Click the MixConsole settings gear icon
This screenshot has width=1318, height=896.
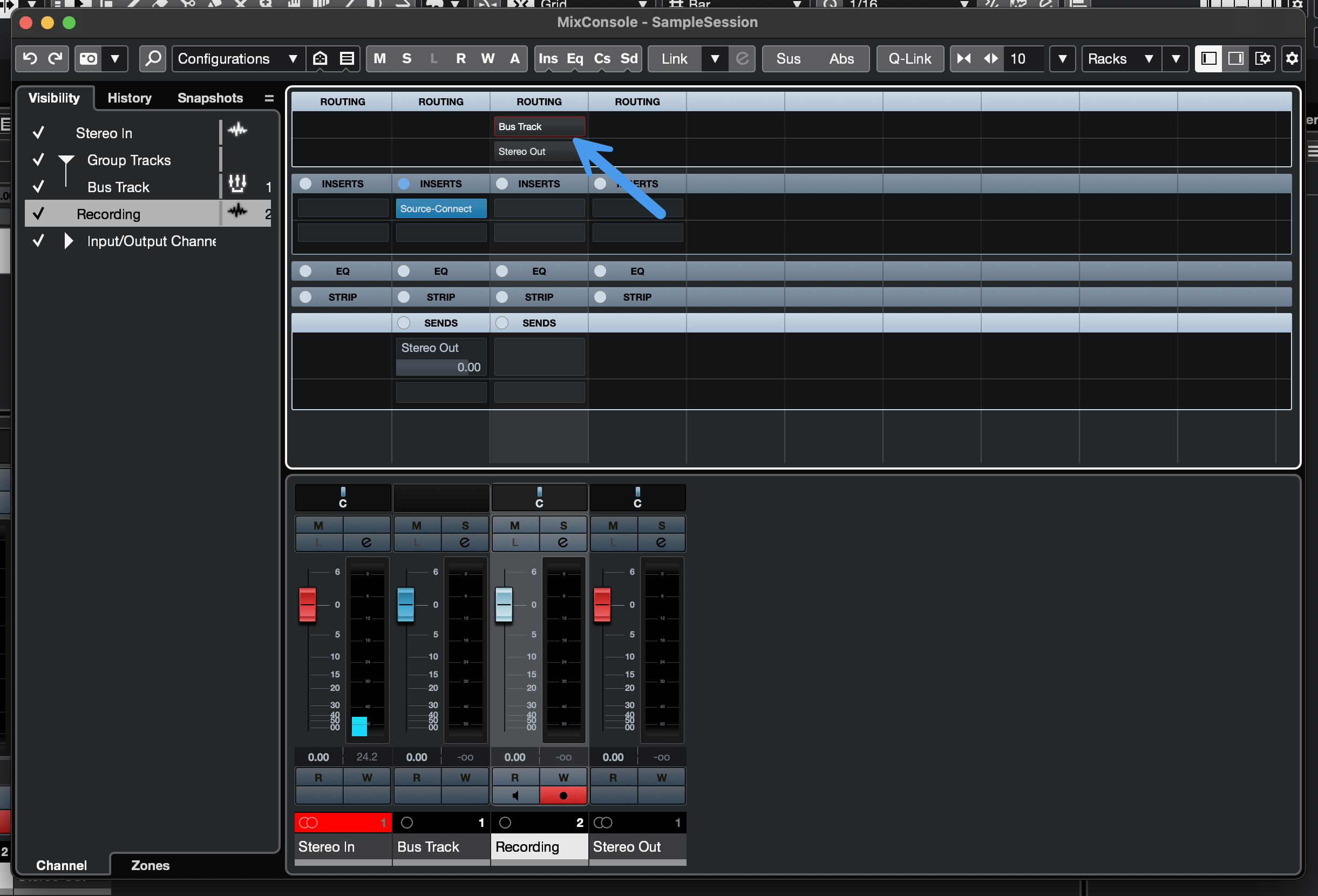pos(1292,58)
